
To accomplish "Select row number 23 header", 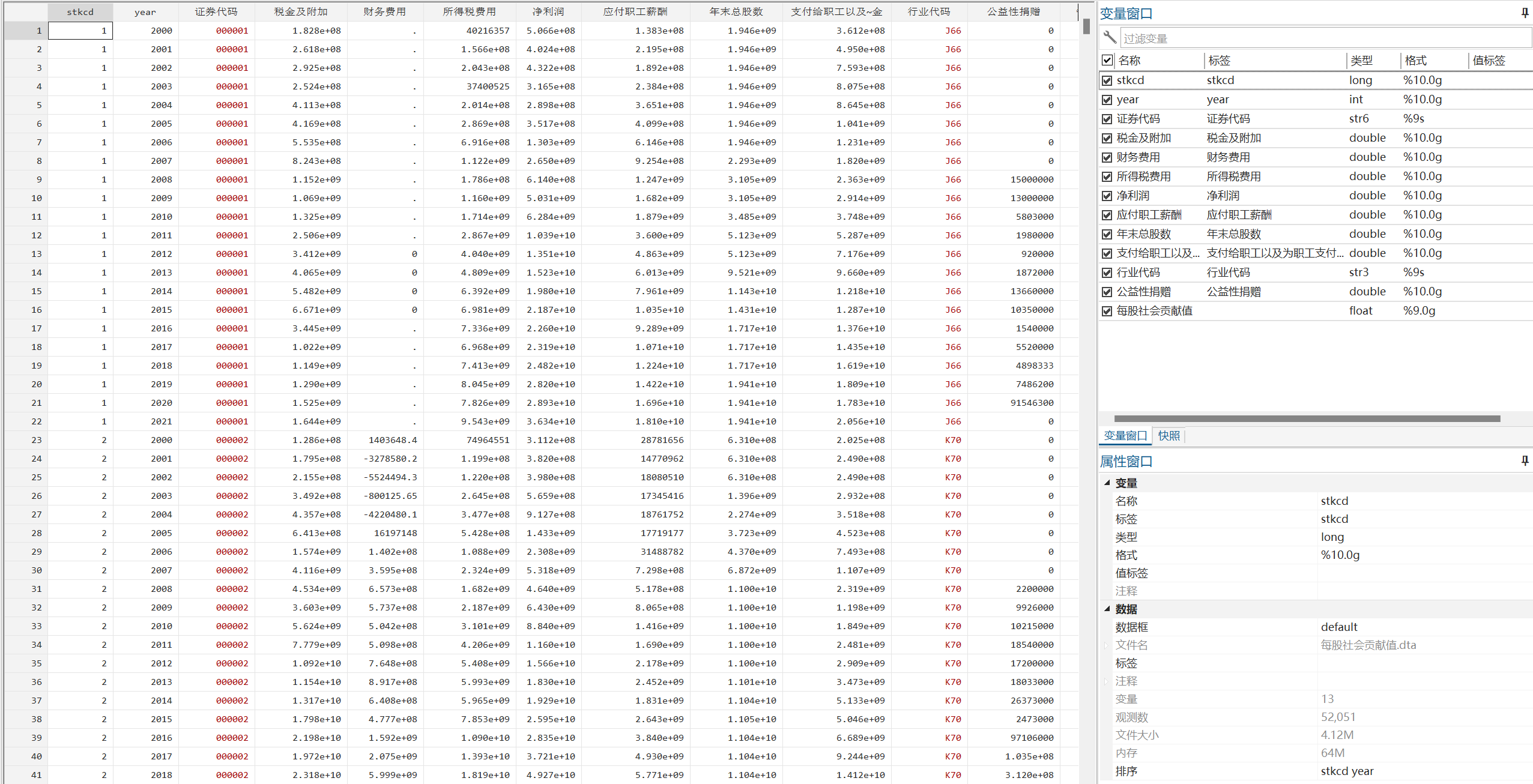I will 26,440.
